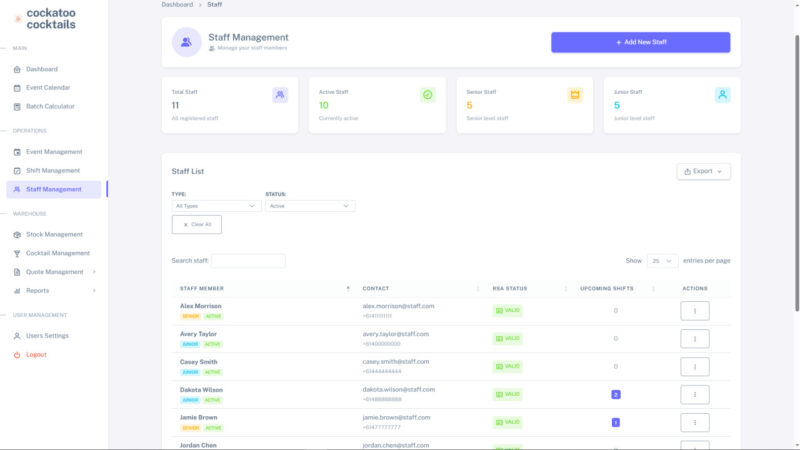Go to Shift Management page
The image size is (800, 450).
point(53,170)
